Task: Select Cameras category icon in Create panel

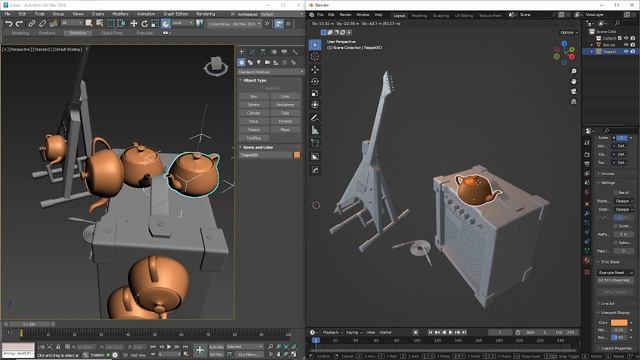Action: click(x=267, y=62)
